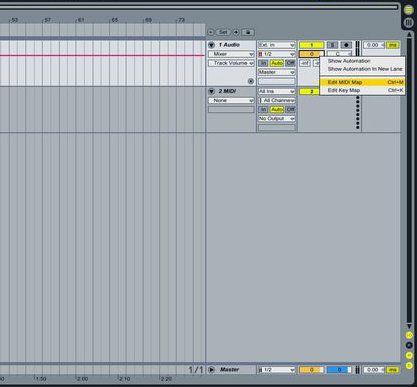Image resolution: width=417 pixels, height=387 pixels.
Task: Collapse the 1 Audio track unfold triangle
Action: tap(211, 45)
